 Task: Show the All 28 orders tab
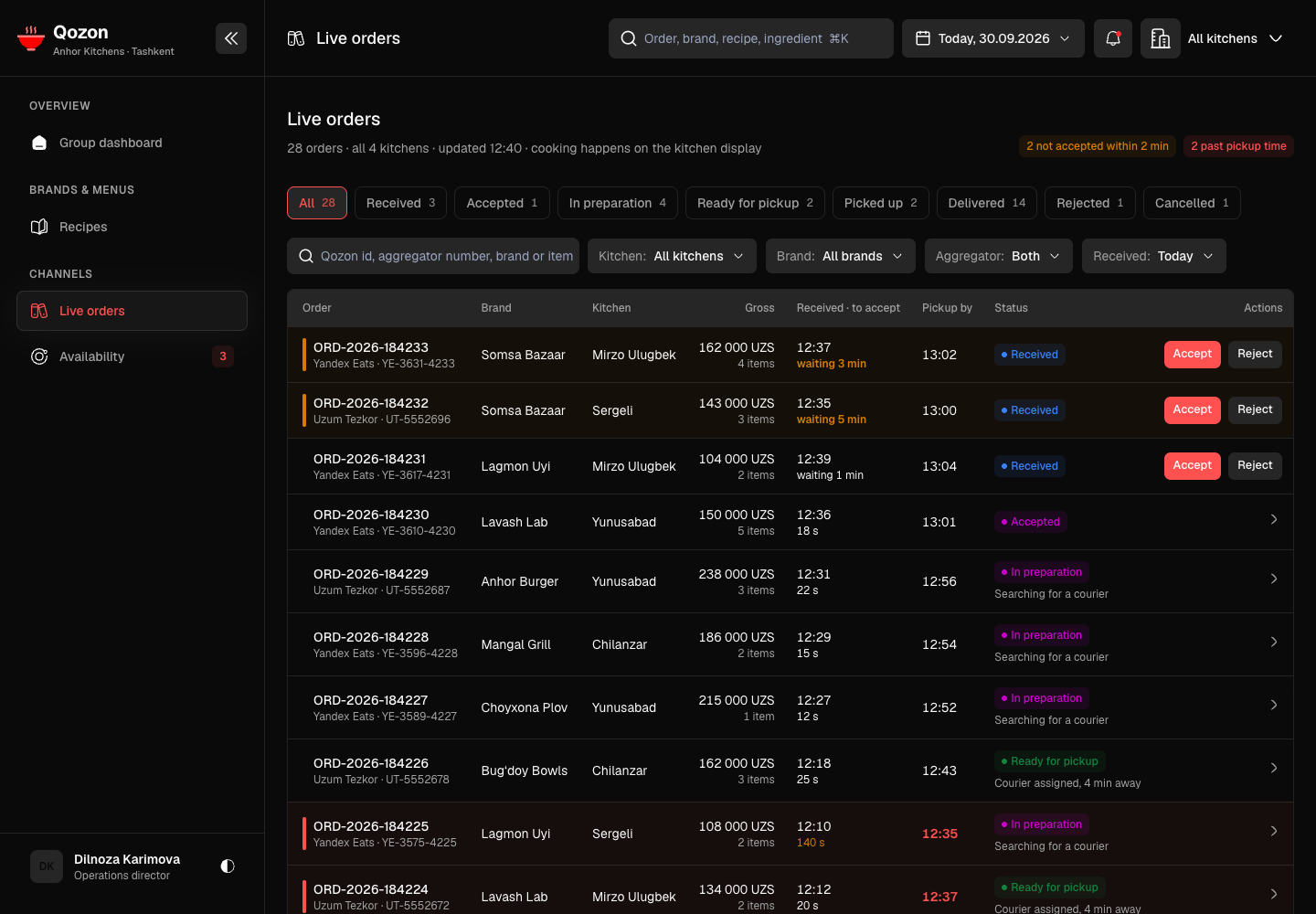(x=317, y=203)
